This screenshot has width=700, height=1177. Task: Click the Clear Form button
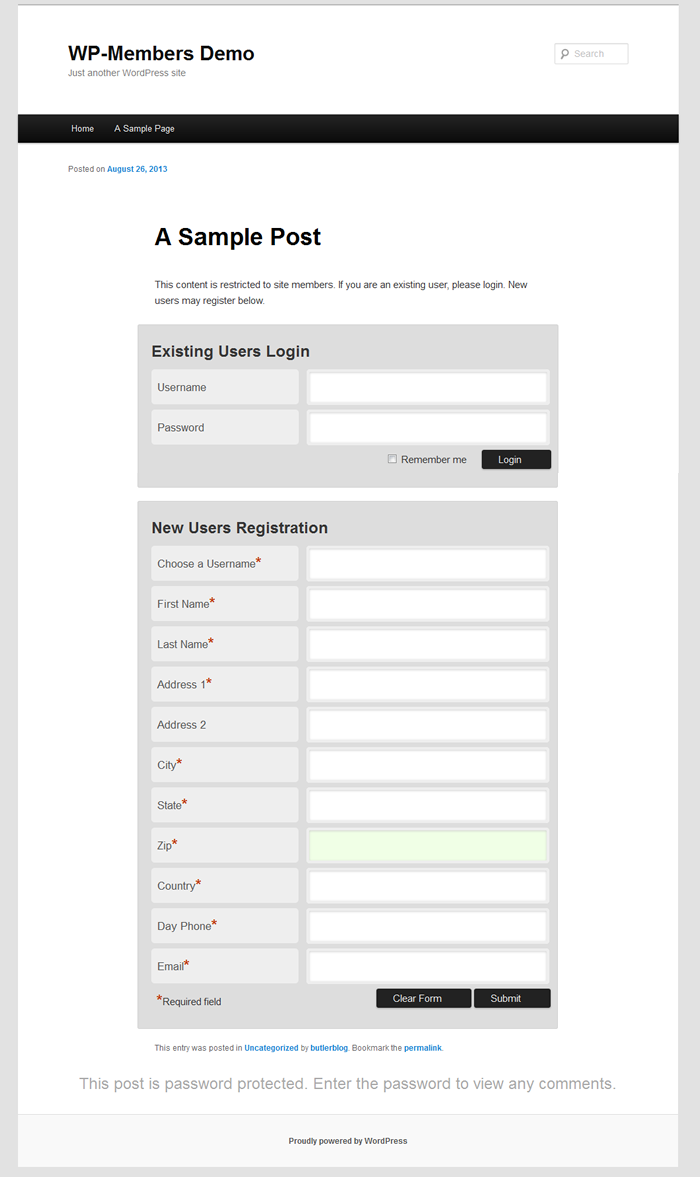click(424, 998)
